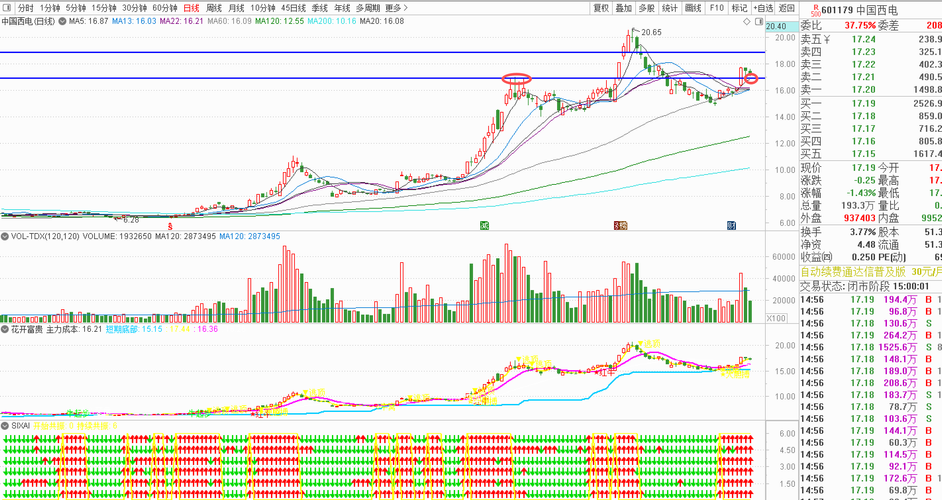Switch to 周线 weekly chart

(214, 8)
